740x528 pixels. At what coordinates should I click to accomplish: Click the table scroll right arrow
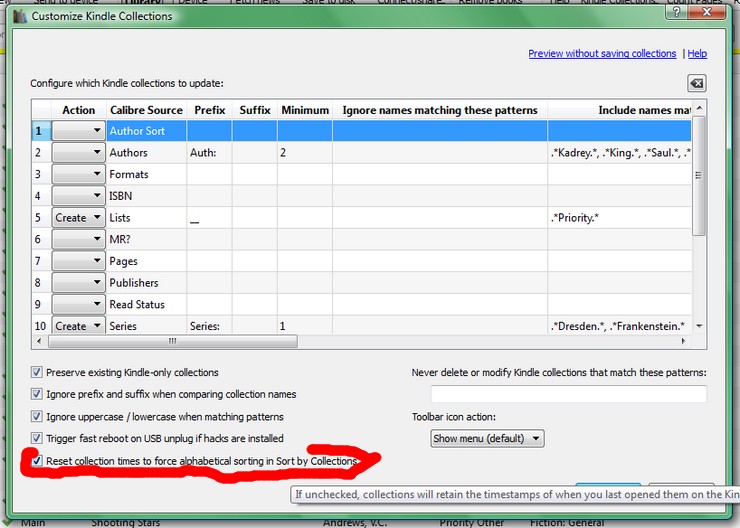pos(683,341)
